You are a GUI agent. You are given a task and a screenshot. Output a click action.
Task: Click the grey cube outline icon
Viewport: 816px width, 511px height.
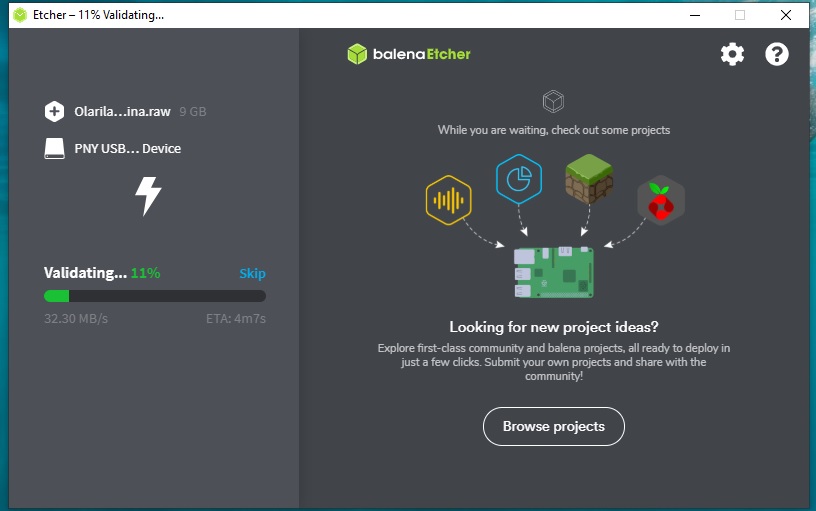click(553, 101)
